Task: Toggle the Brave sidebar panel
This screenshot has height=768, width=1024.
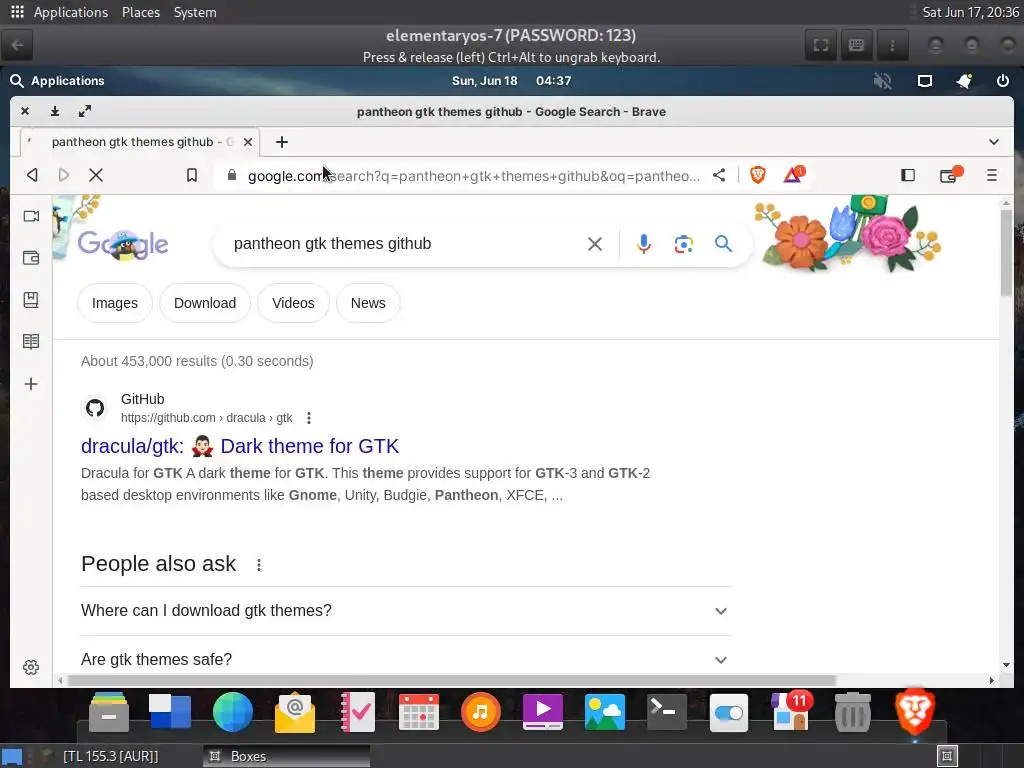Action: 908,175
